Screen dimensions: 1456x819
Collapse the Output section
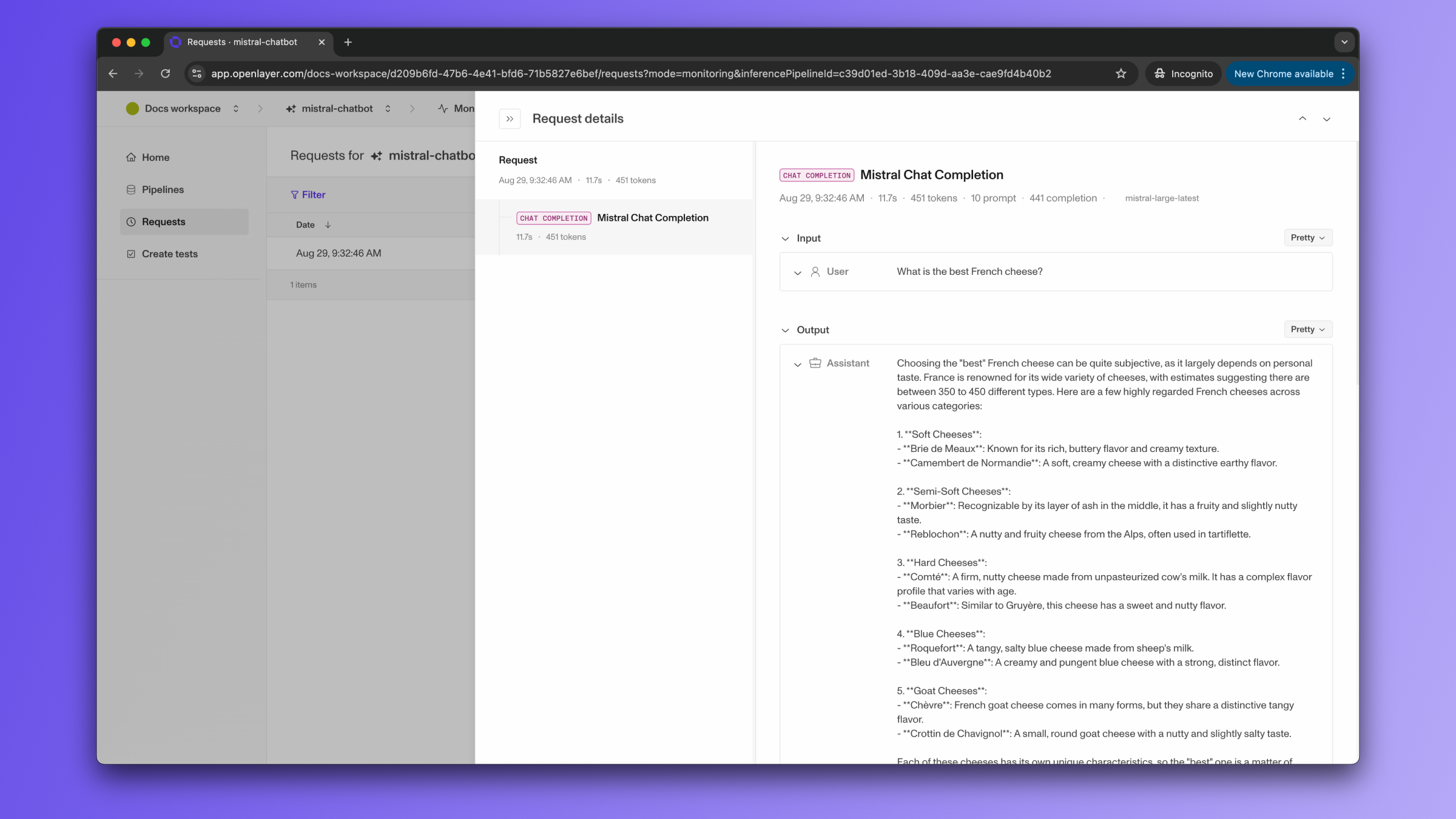[785, 330]
